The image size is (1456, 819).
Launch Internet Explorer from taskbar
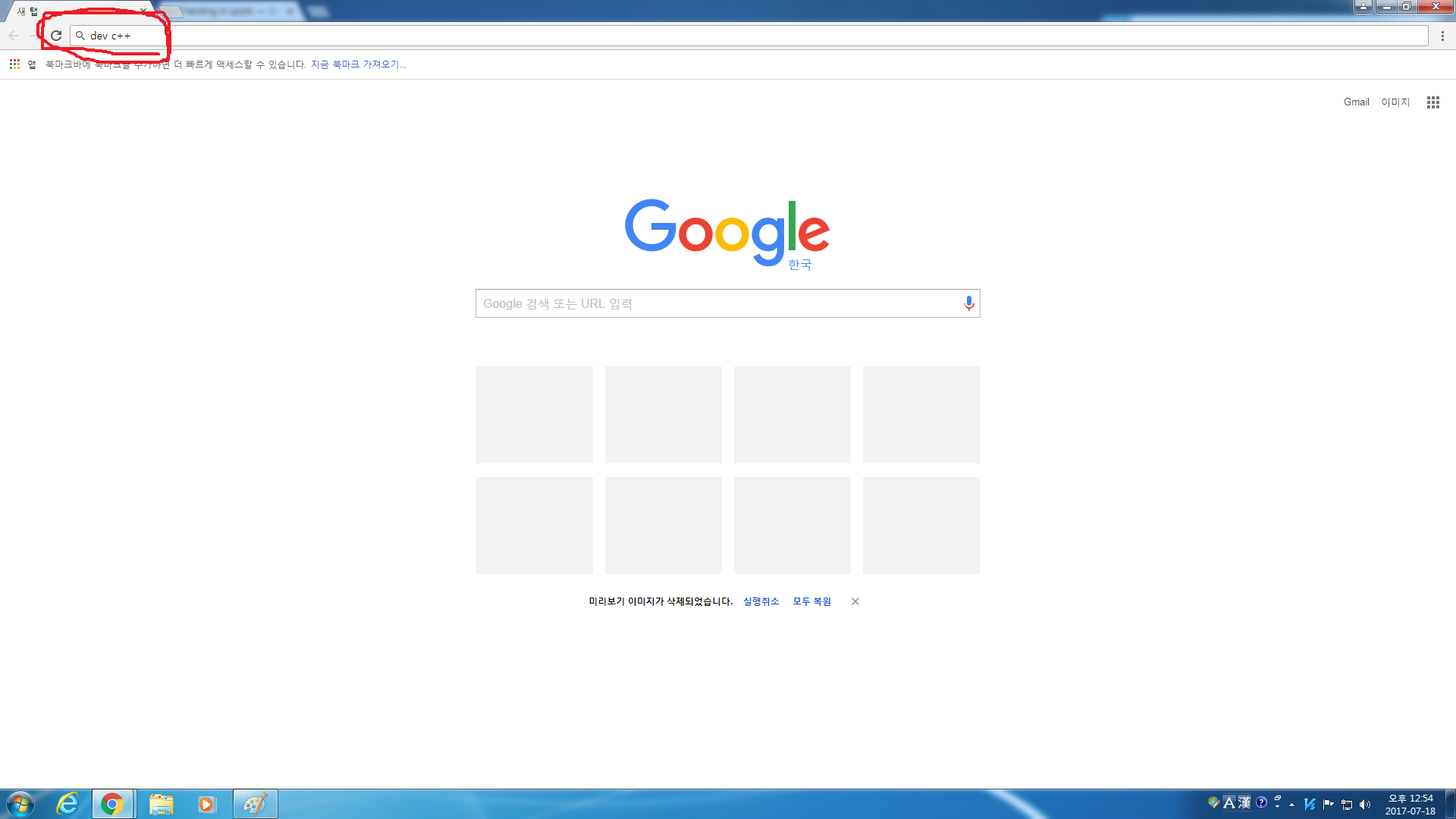(x=67, y=804)
